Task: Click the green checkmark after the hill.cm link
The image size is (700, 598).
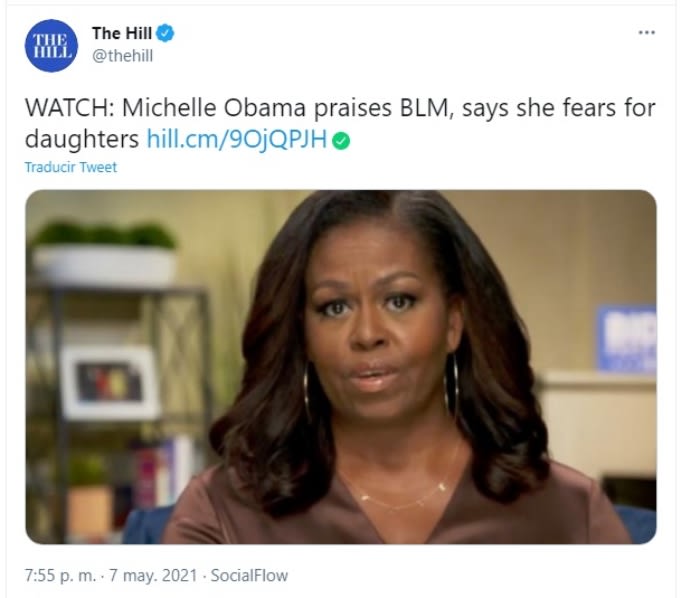Action: tap(342, 141)
